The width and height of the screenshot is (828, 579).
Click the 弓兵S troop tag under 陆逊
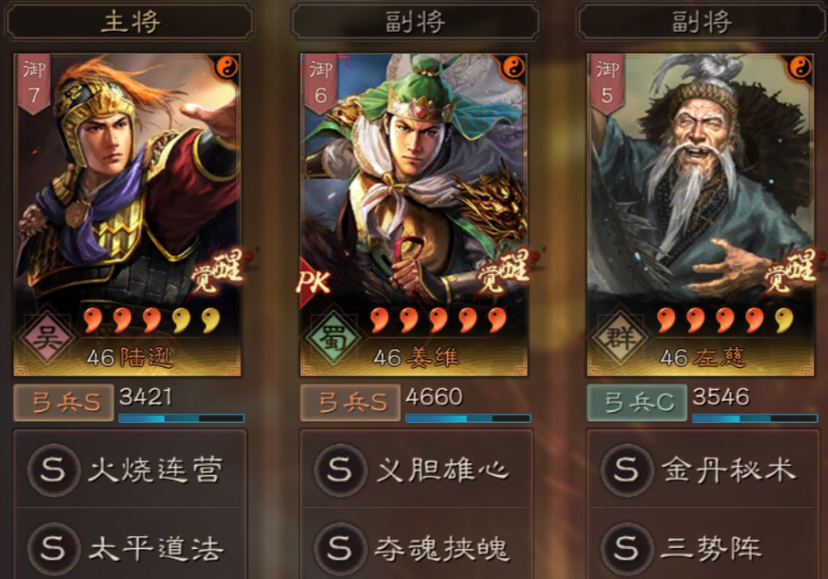[64, 403]
